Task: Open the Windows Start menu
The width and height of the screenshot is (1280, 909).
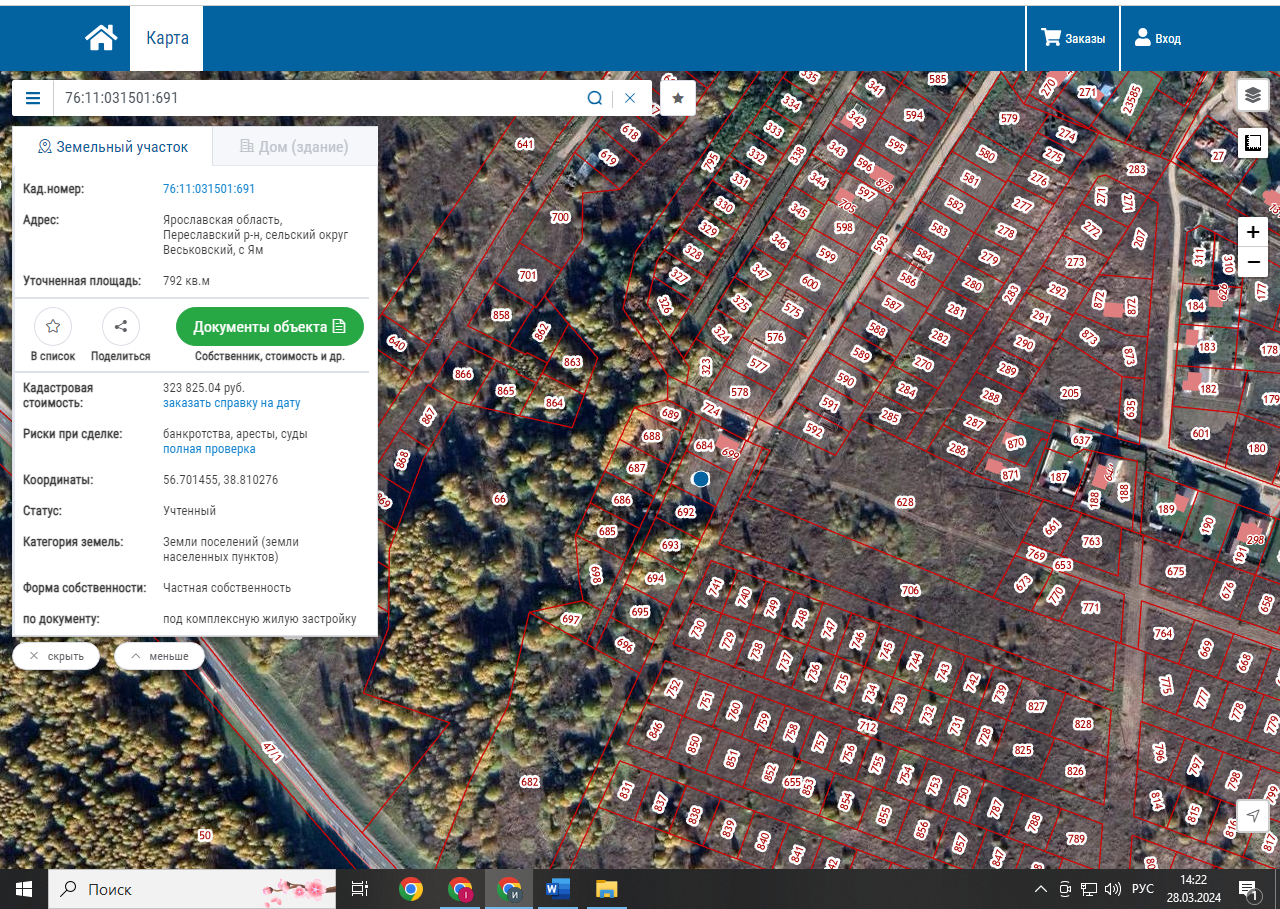Action: click(24, 888)
